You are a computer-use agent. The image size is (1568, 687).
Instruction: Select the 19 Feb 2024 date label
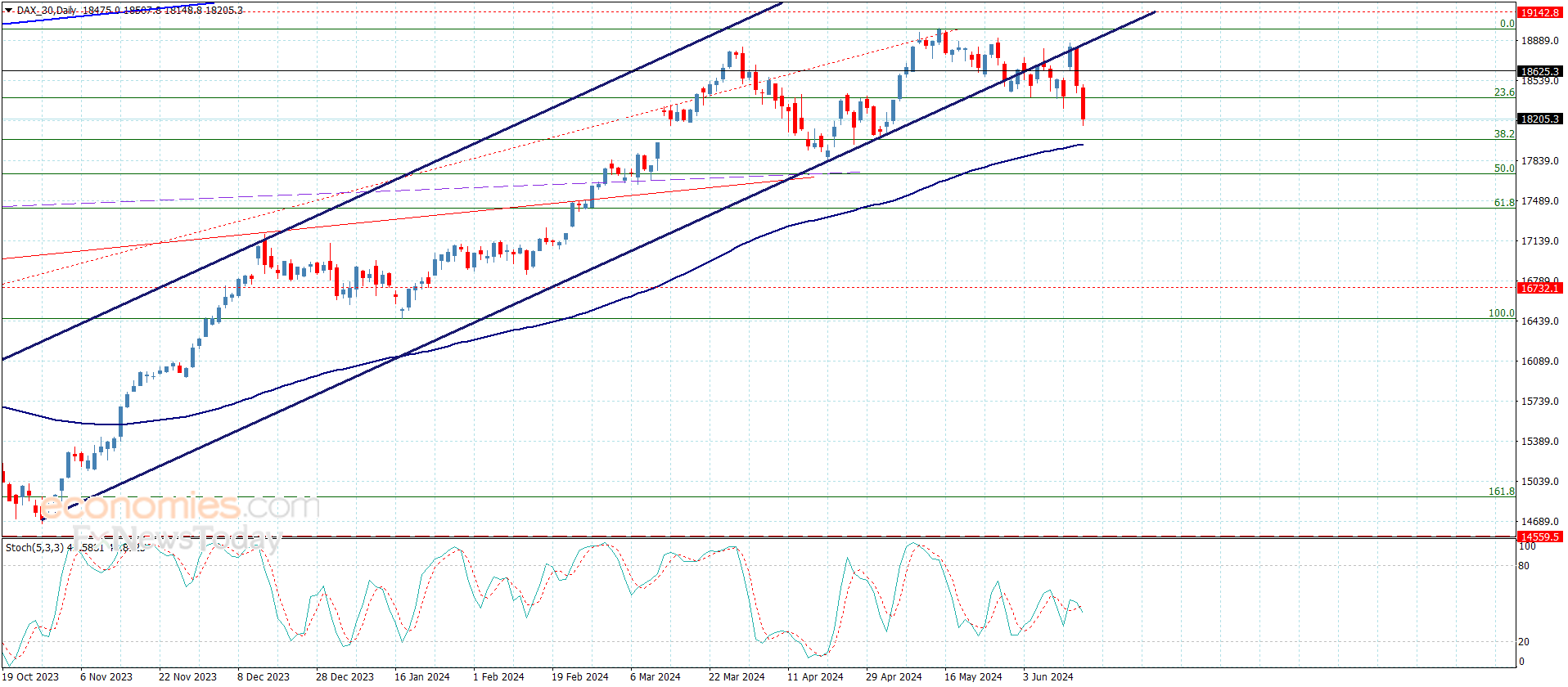pyautogui.click(x=579, y=676)
